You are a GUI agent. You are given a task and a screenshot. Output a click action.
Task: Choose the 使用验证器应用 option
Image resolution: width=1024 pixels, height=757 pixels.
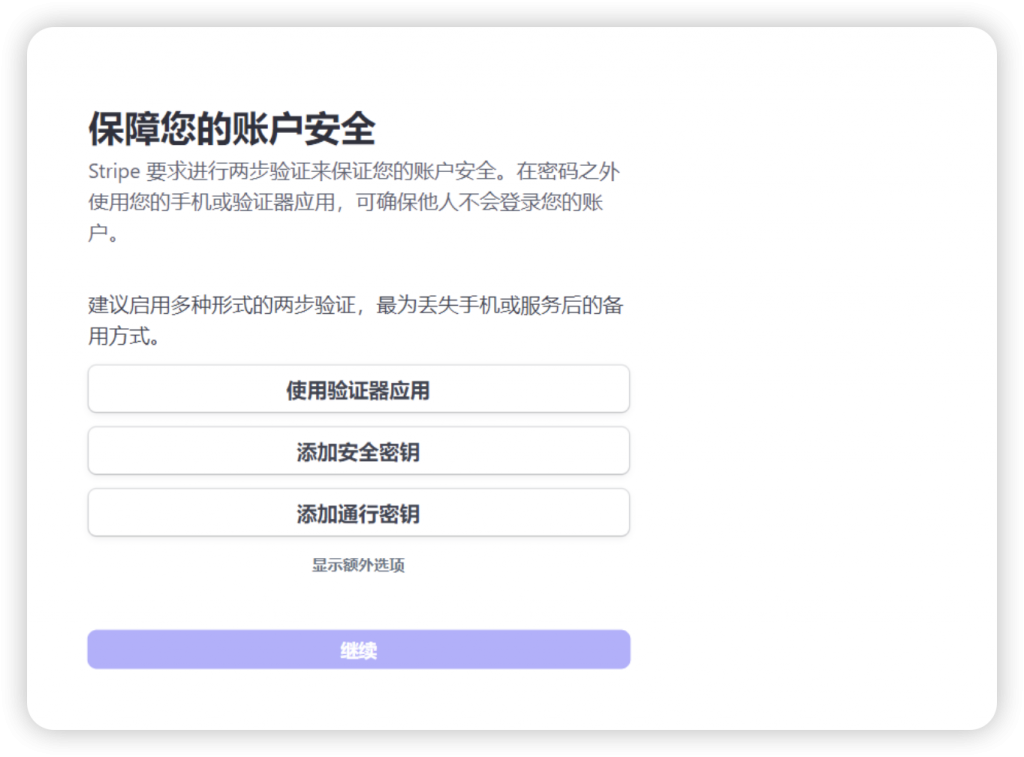(359, 389)
